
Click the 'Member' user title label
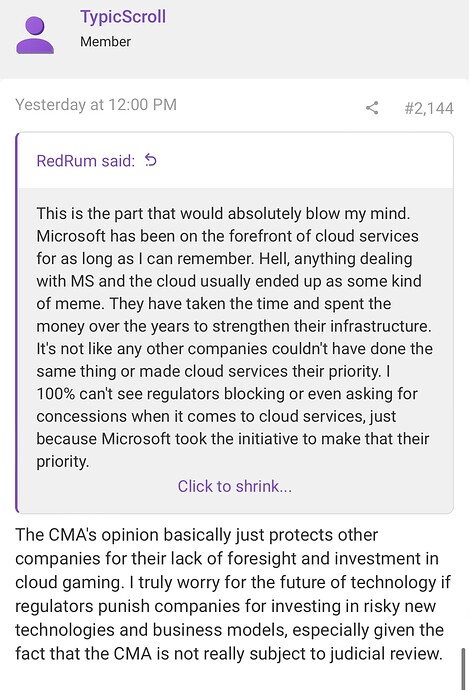[106, 42]
